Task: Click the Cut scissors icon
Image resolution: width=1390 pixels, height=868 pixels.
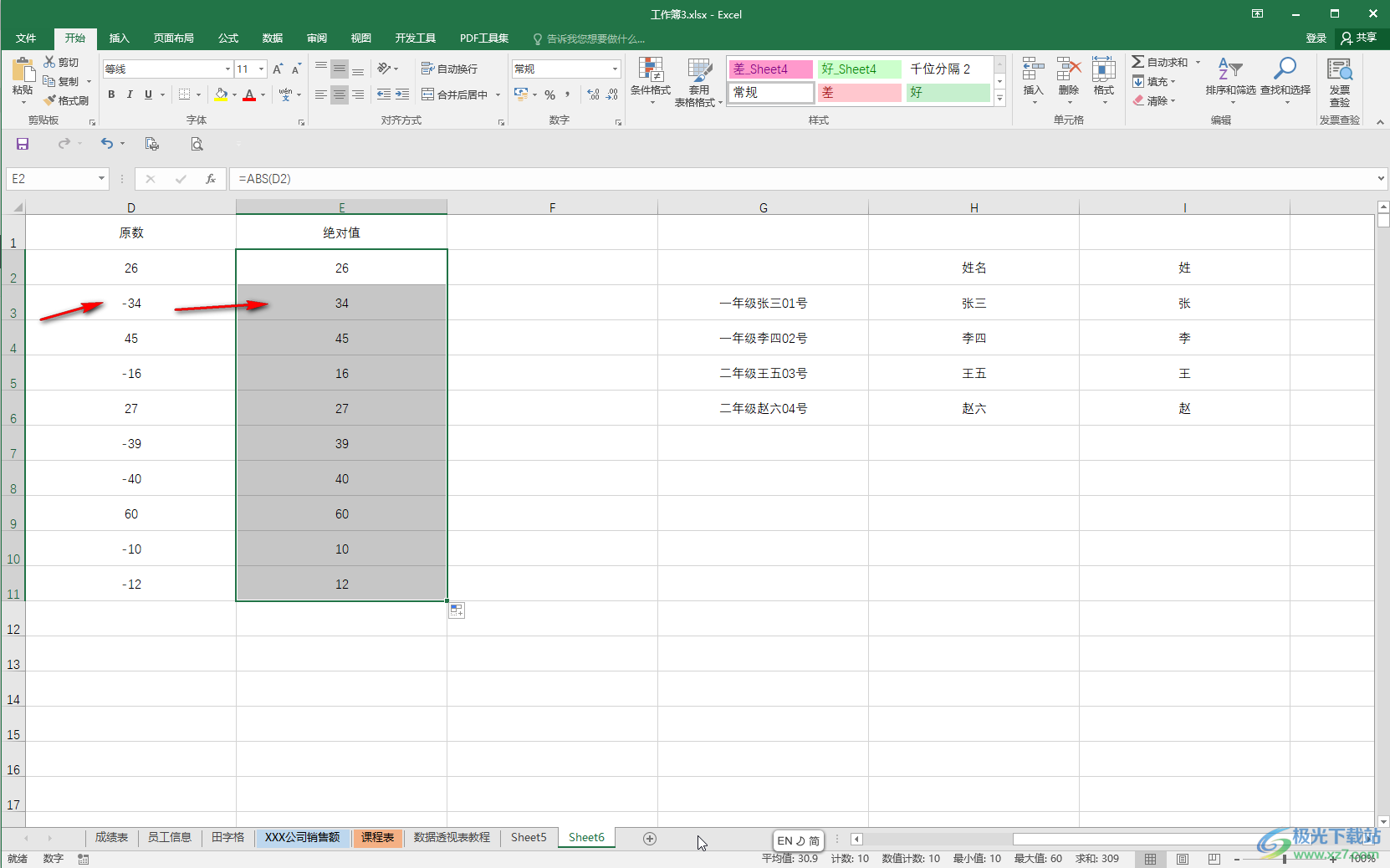Action: [x=49, y=62]
